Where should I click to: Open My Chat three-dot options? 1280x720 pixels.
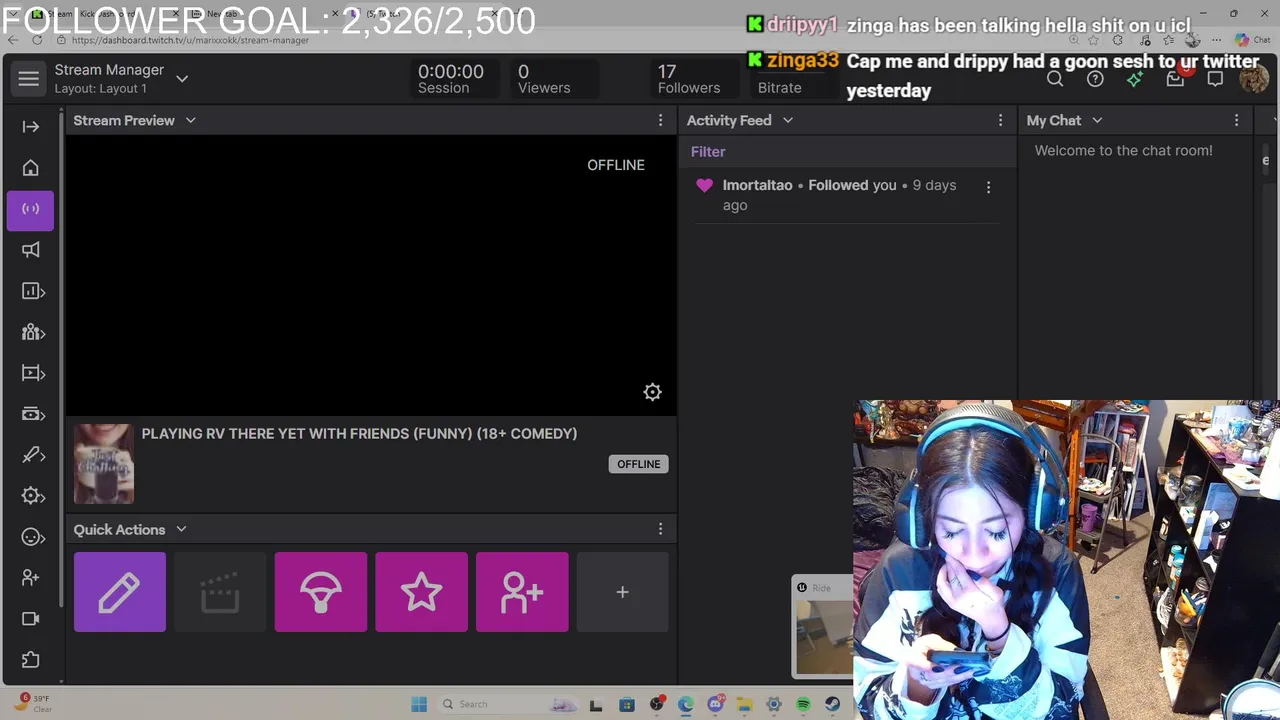tap(1236, 120)
